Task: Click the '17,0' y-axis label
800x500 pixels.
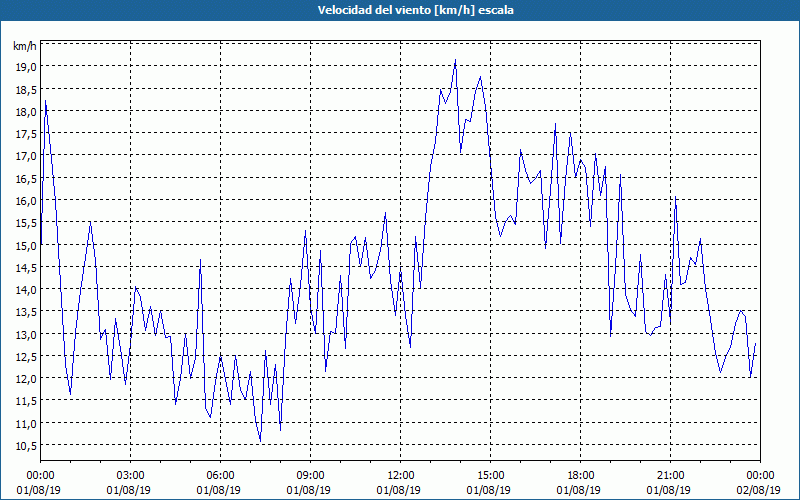Action: coord(27,156)
